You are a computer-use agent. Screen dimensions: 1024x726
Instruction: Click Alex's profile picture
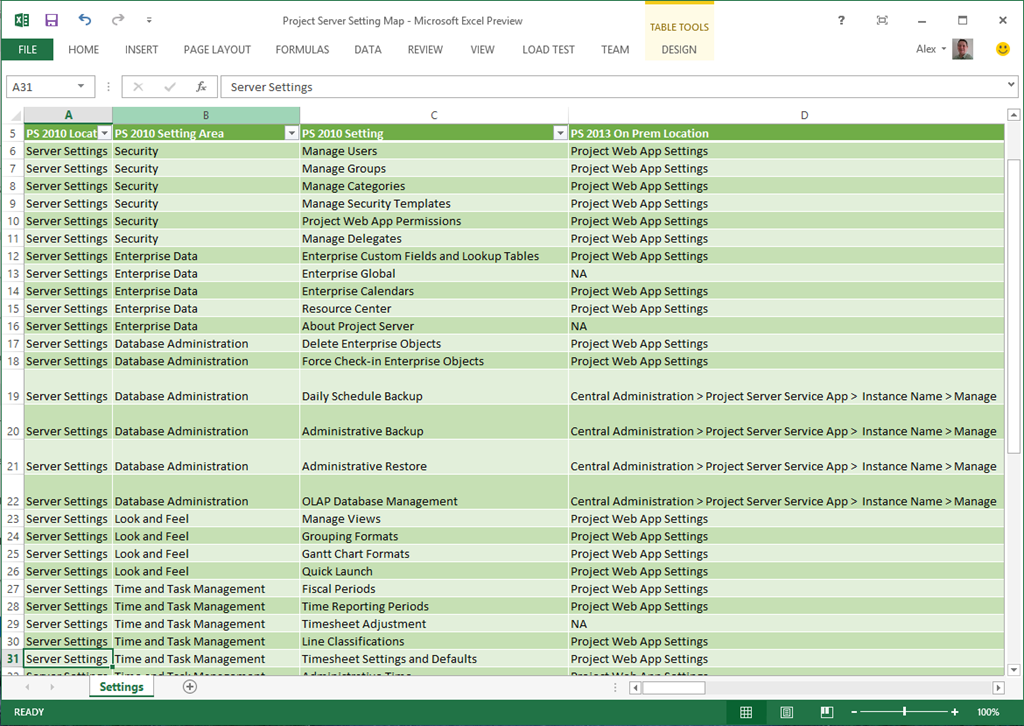(963, 49)
